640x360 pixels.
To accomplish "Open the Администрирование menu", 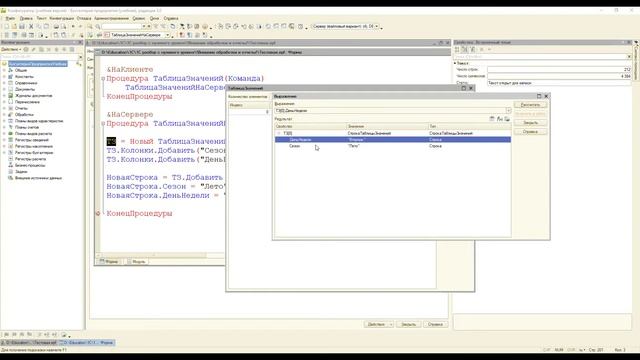I will [111, 18].
